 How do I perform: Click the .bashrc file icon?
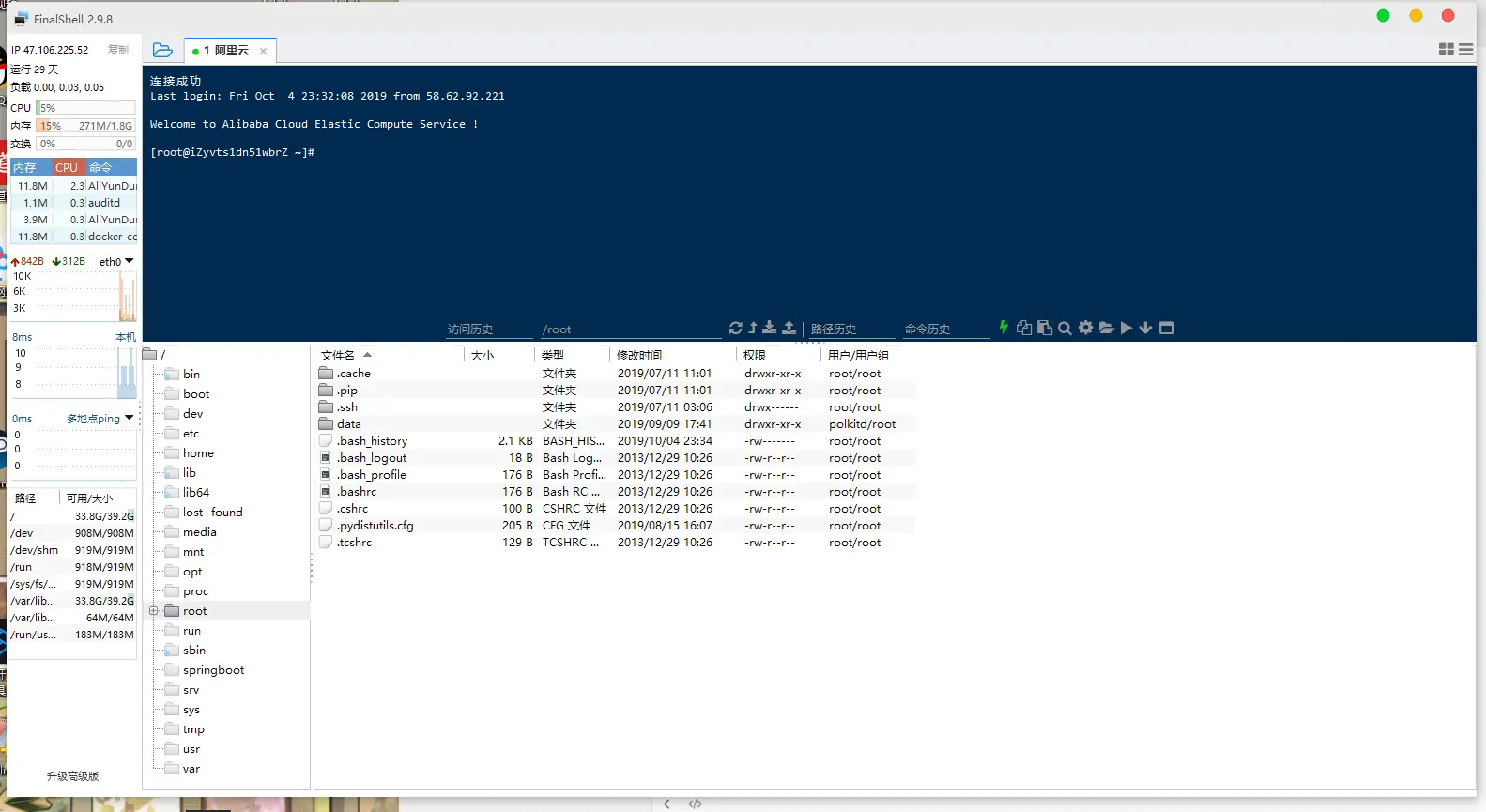point(326,492)
